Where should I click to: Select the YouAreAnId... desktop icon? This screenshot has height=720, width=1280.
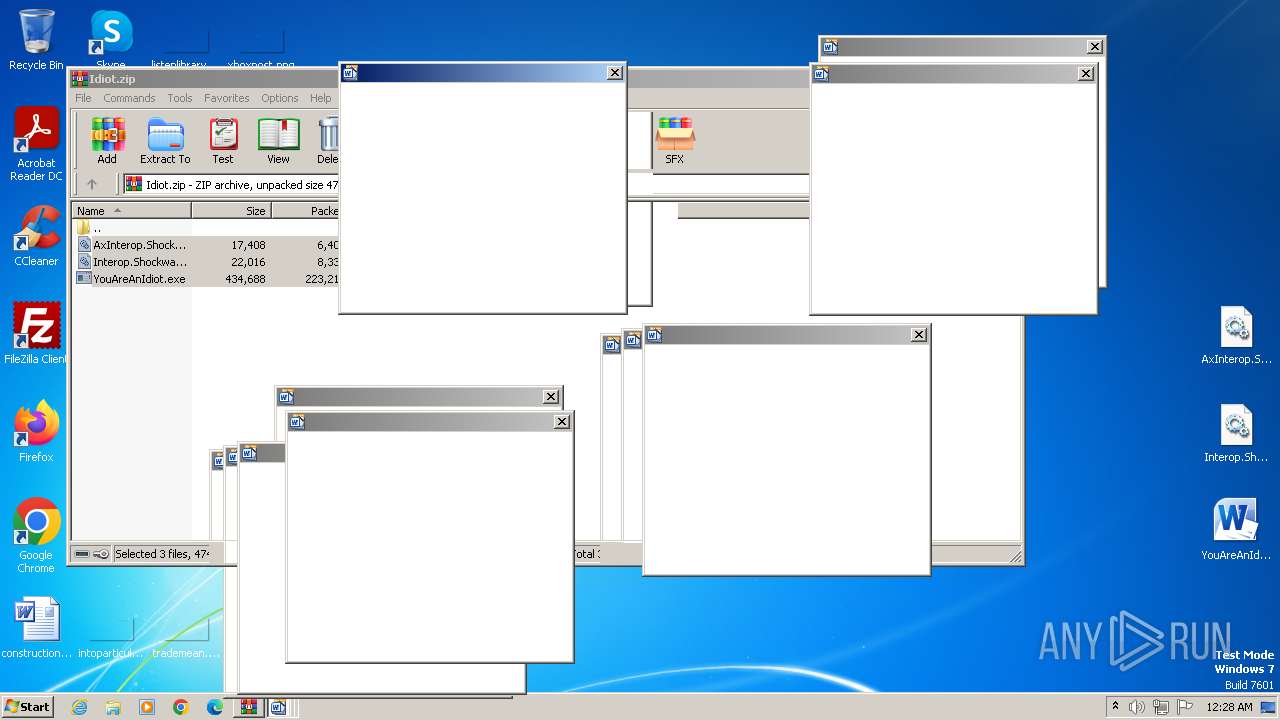[1236, 530]
